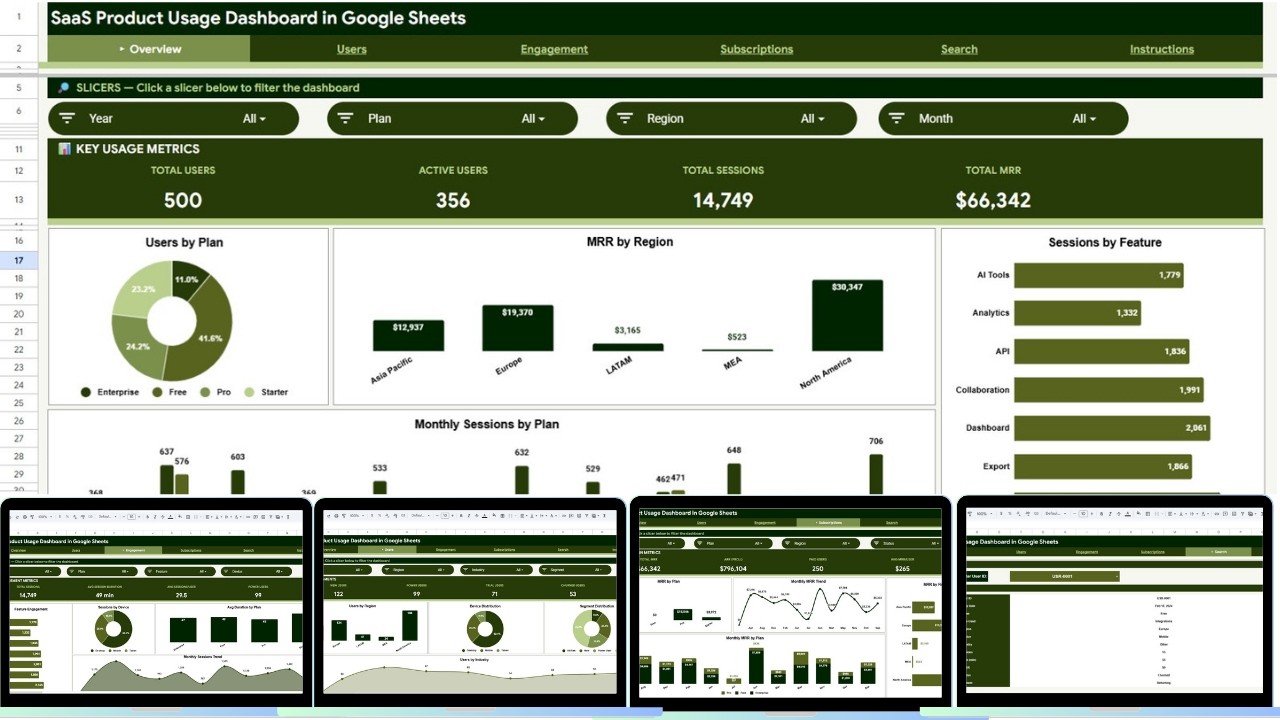Open the Engagement tab tablet preview
Screen dimensions: 1280x720
coord(155,601)
